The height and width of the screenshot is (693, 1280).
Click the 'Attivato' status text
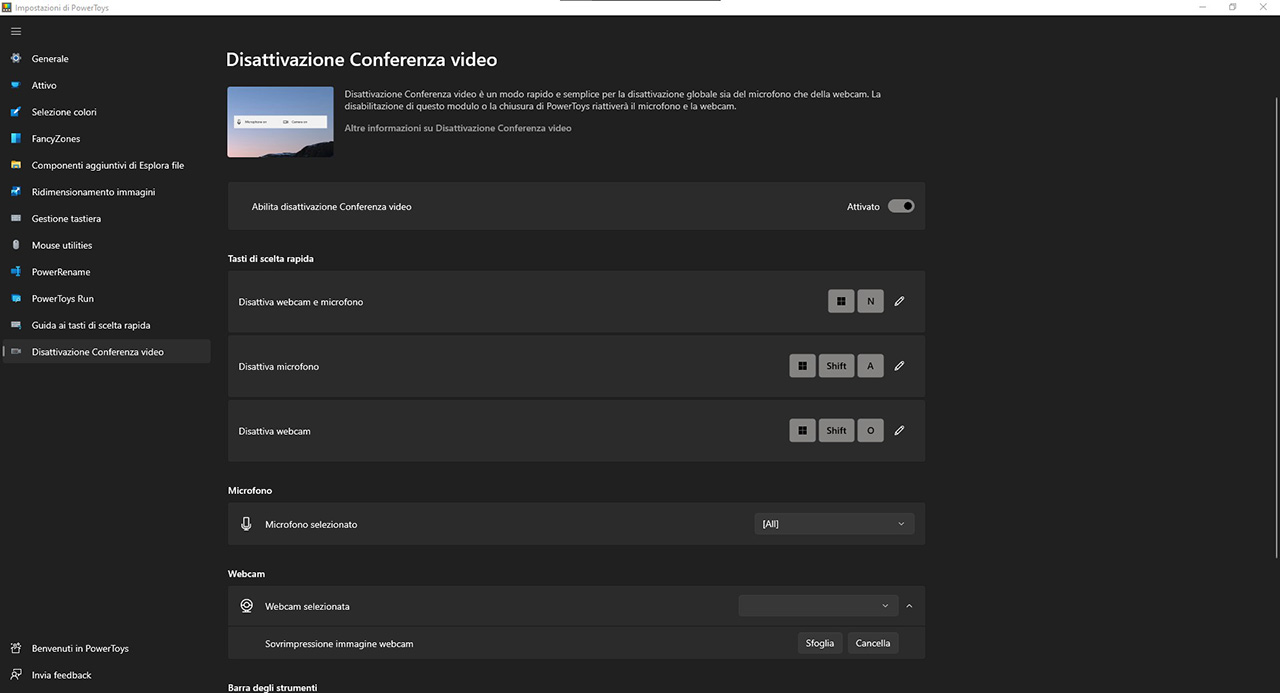click(863, 207)
